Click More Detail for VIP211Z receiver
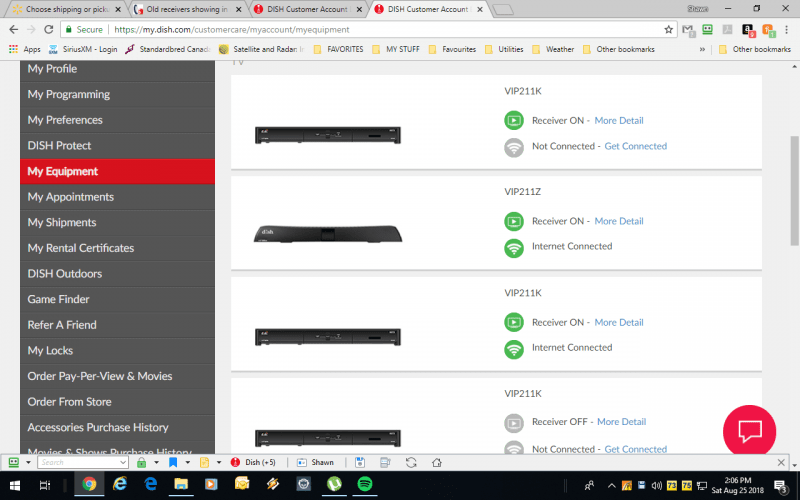The image size is (800, 500). (619, 221)
